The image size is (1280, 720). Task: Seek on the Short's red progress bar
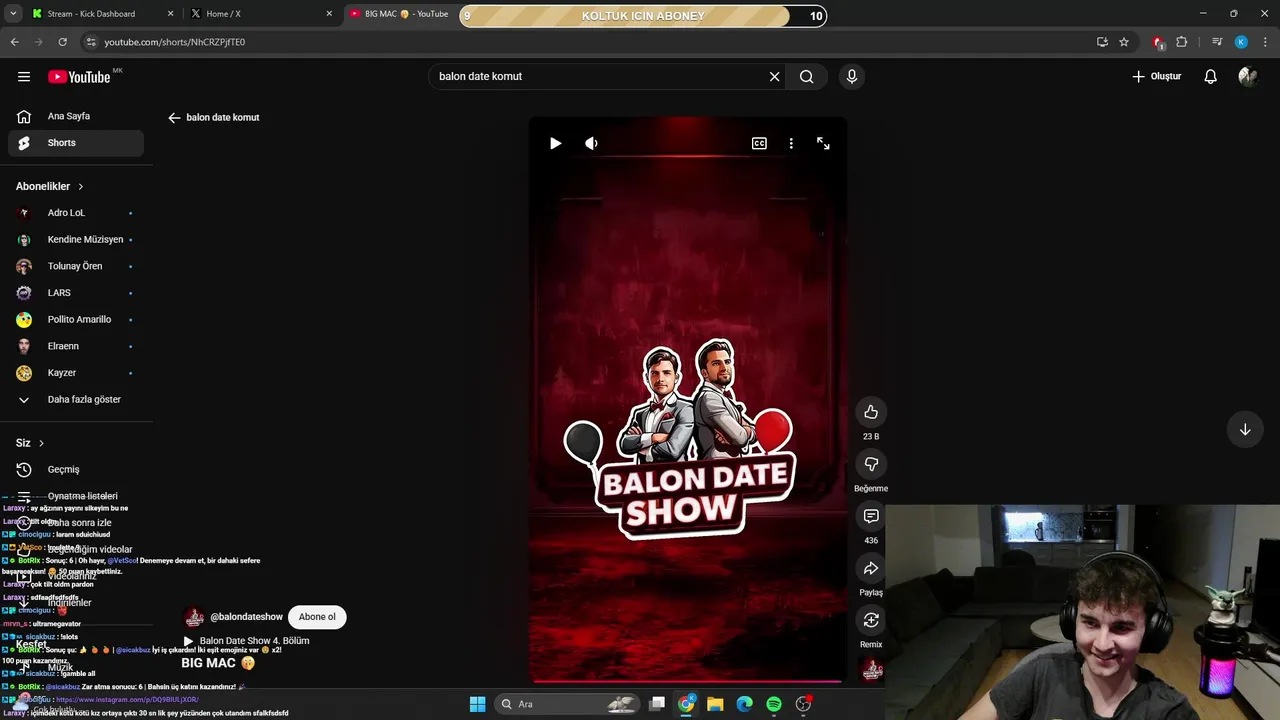coord(688,682)
